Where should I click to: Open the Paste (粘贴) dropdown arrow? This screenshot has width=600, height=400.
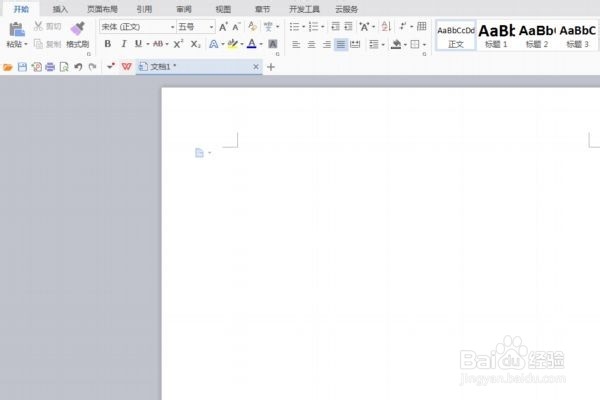coord(26,44)
